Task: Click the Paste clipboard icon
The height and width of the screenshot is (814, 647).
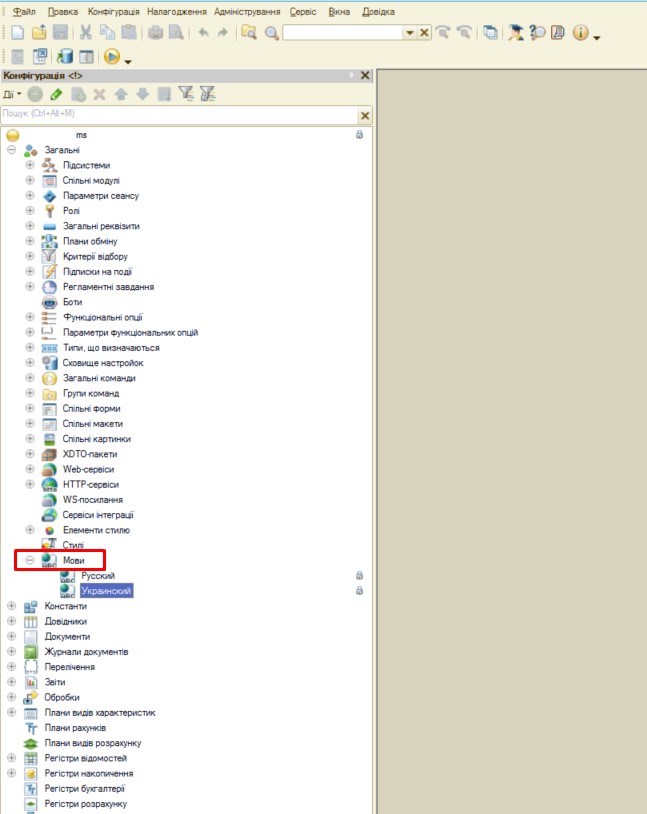Action: coord(128,33)
